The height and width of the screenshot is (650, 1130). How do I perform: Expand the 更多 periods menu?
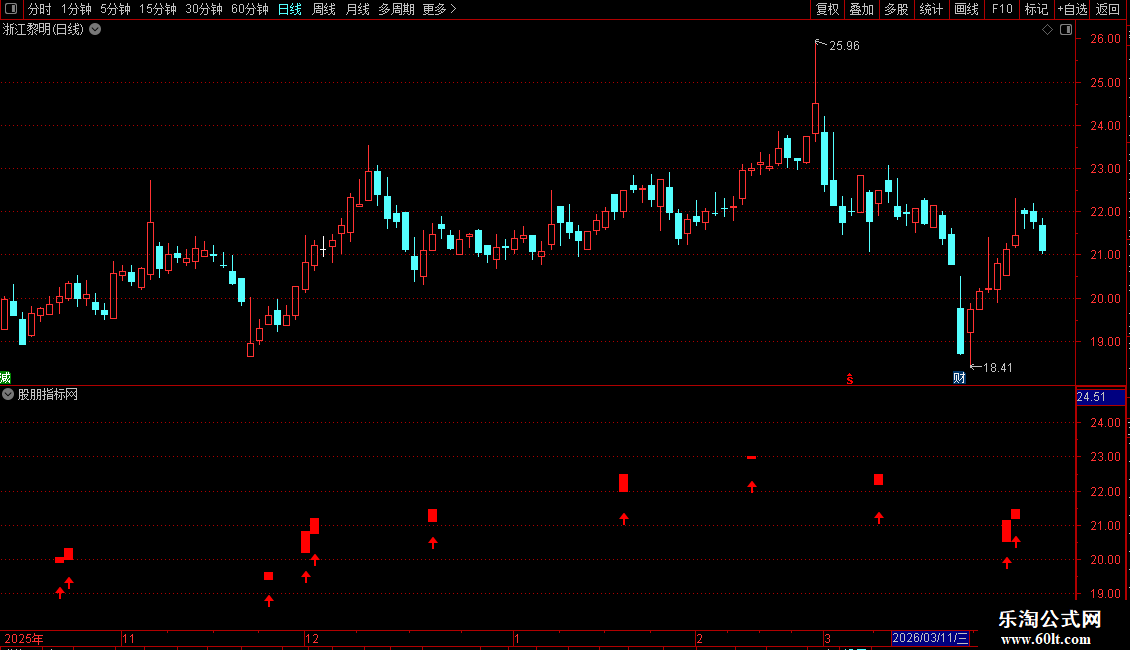(x=439, y=9)
